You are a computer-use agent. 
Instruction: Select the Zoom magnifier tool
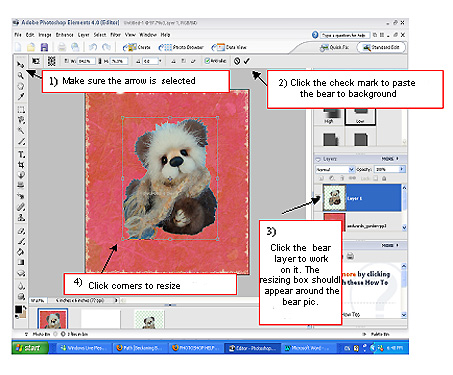point(21,75)
